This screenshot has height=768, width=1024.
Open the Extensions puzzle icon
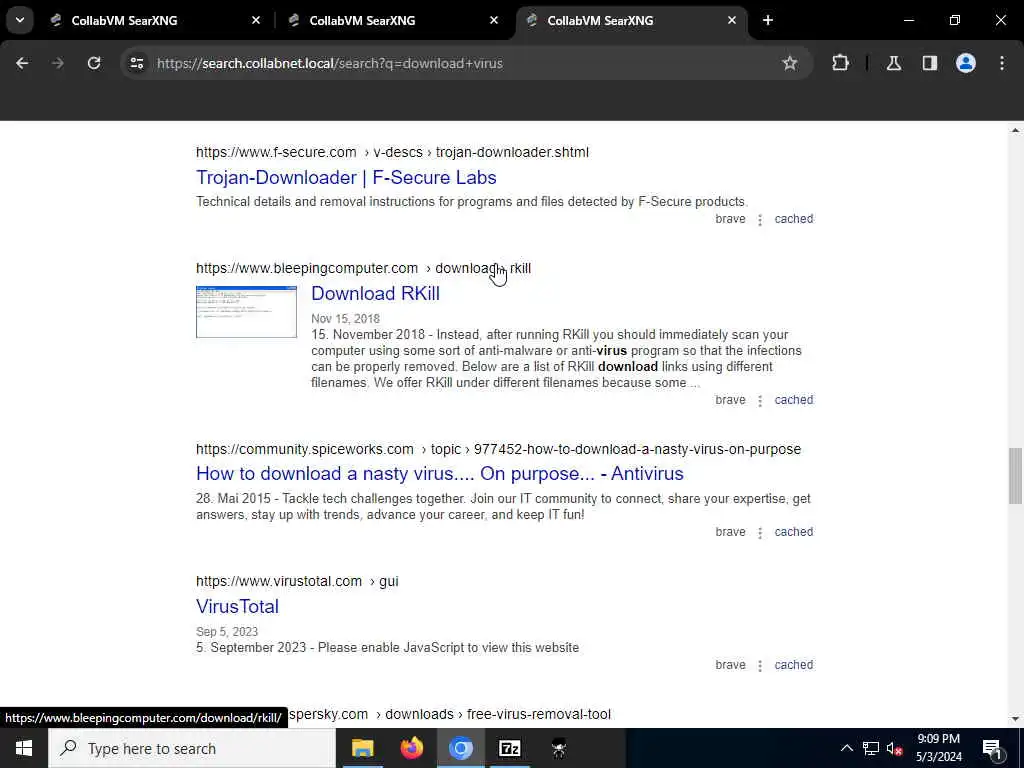point(840,63)
